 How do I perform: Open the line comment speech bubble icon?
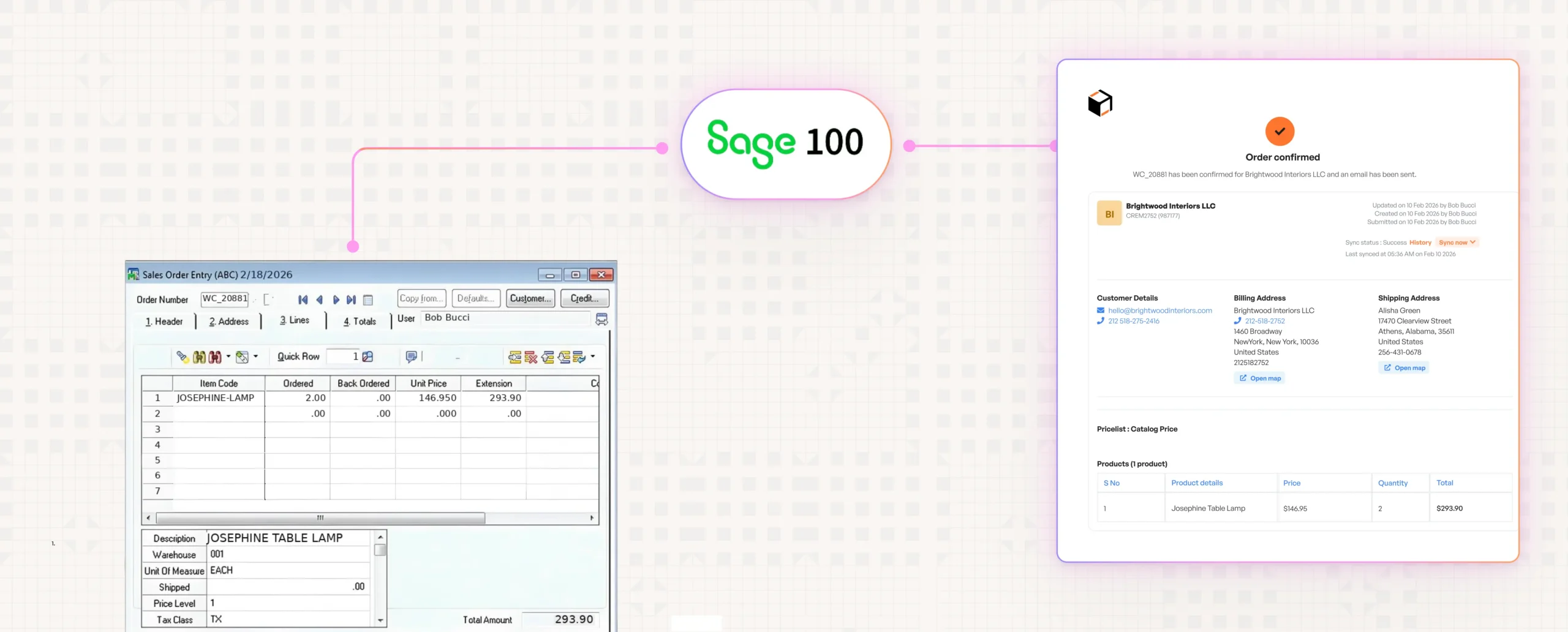pyautogui.click(x=411, y=356)
